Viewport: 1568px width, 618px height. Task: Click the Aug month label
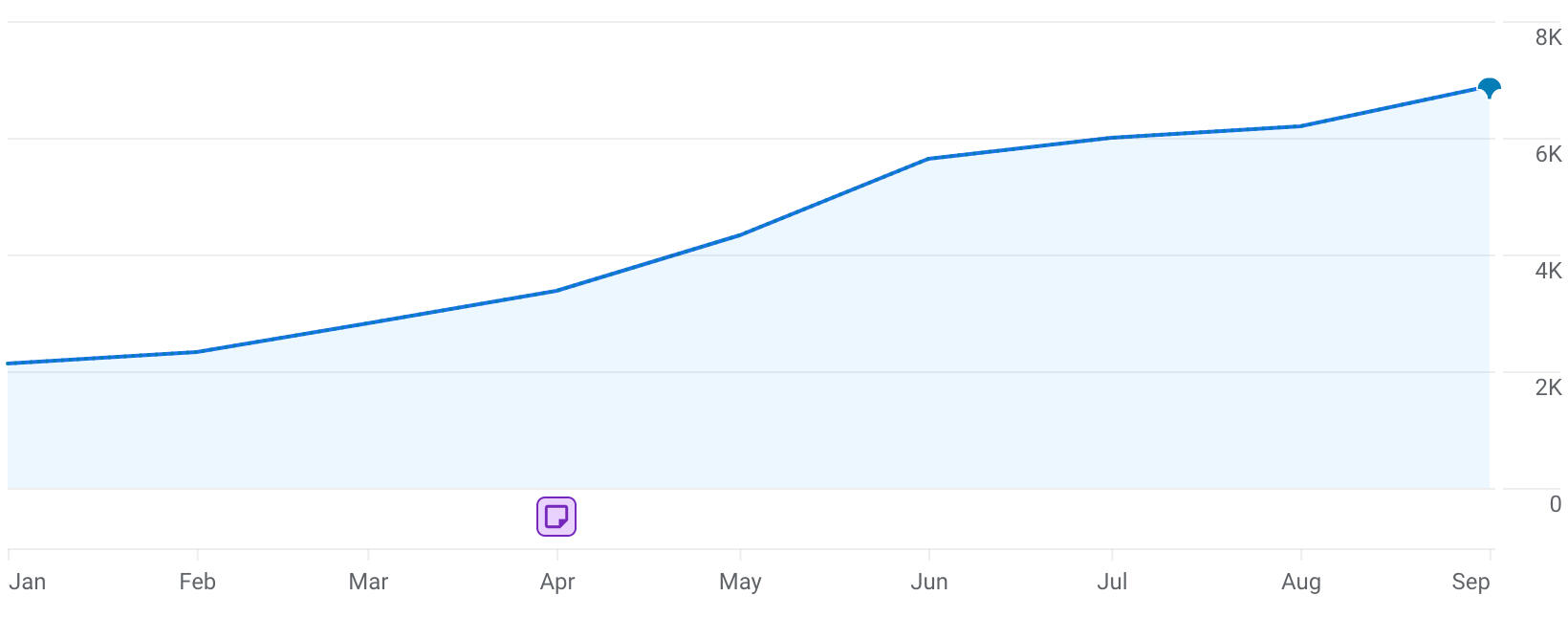pyautogui.click(x=1300, y=582)
